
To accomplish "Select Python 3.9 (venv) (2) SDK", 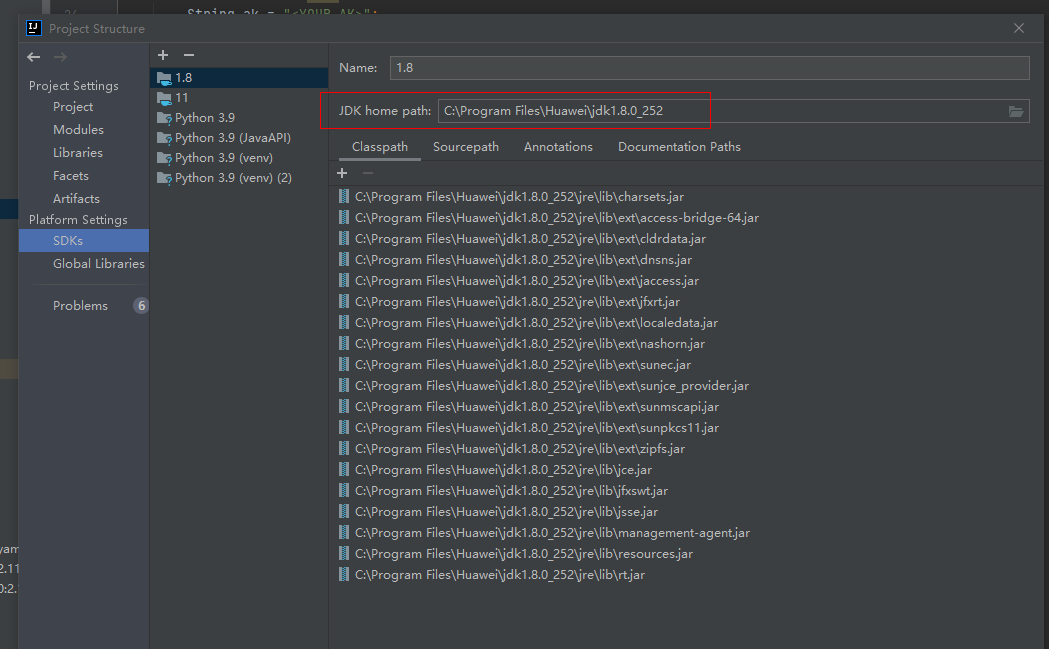I will 233,178.
